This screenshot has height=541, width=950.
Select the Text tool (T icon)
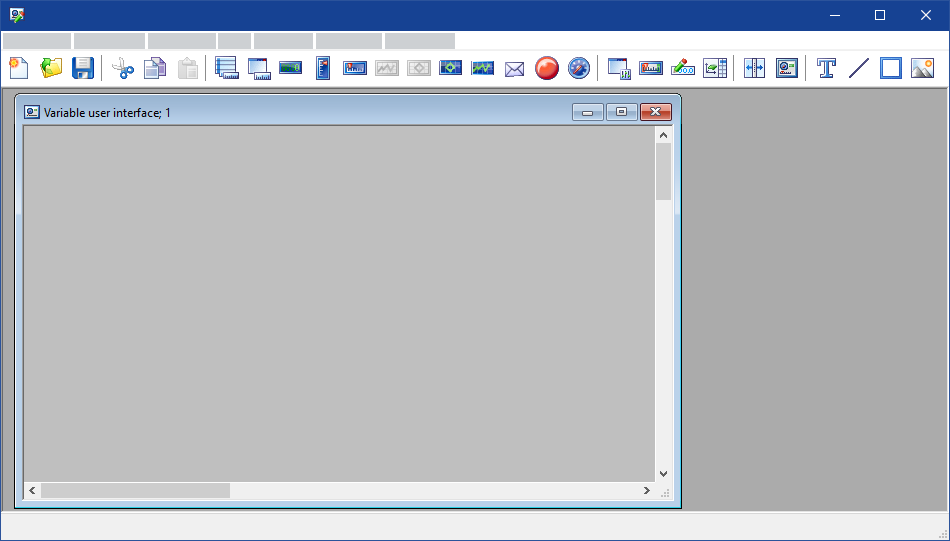827,68
